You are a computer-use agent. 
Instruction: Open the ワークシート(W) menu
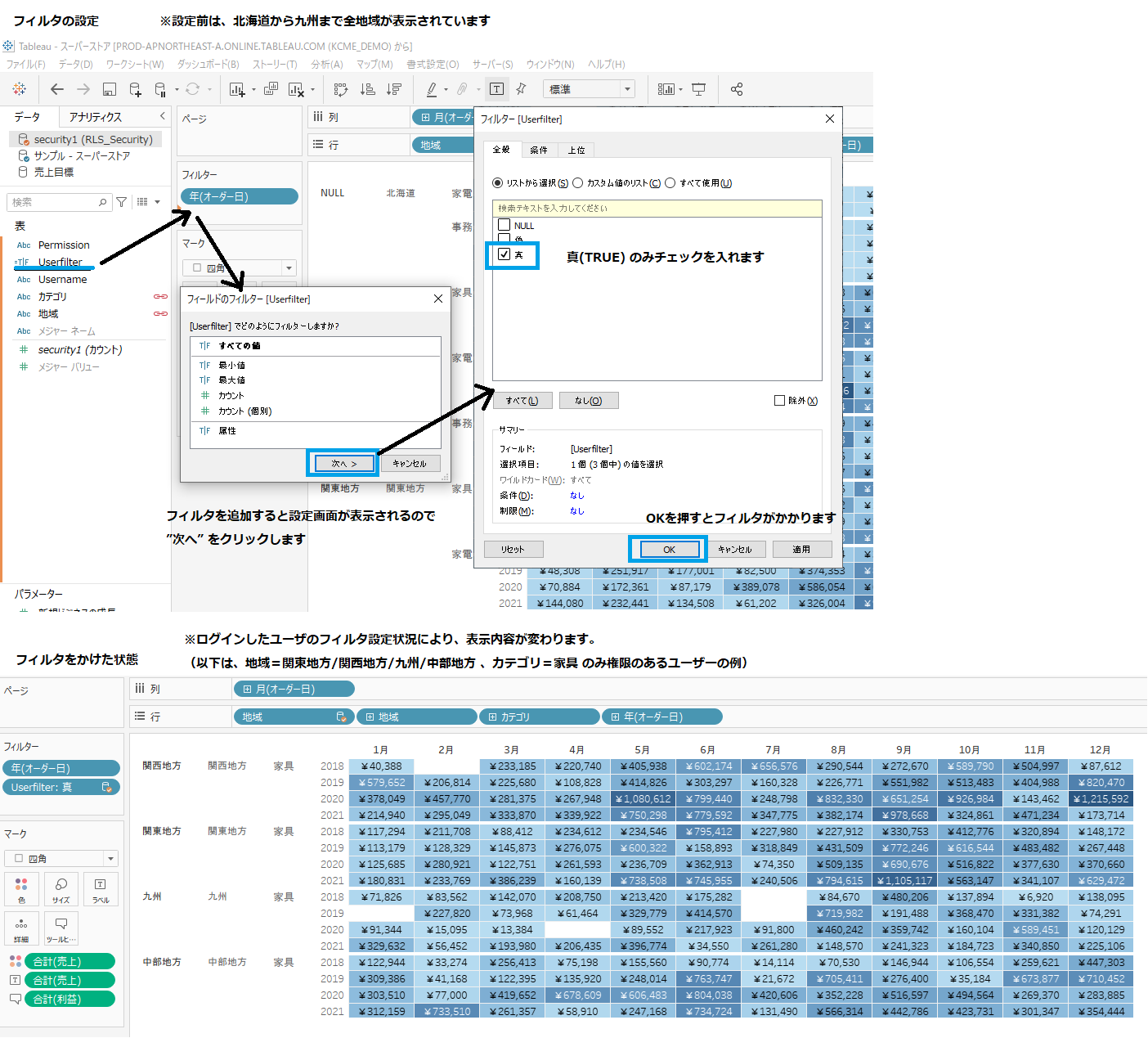(x=135, y=64)
